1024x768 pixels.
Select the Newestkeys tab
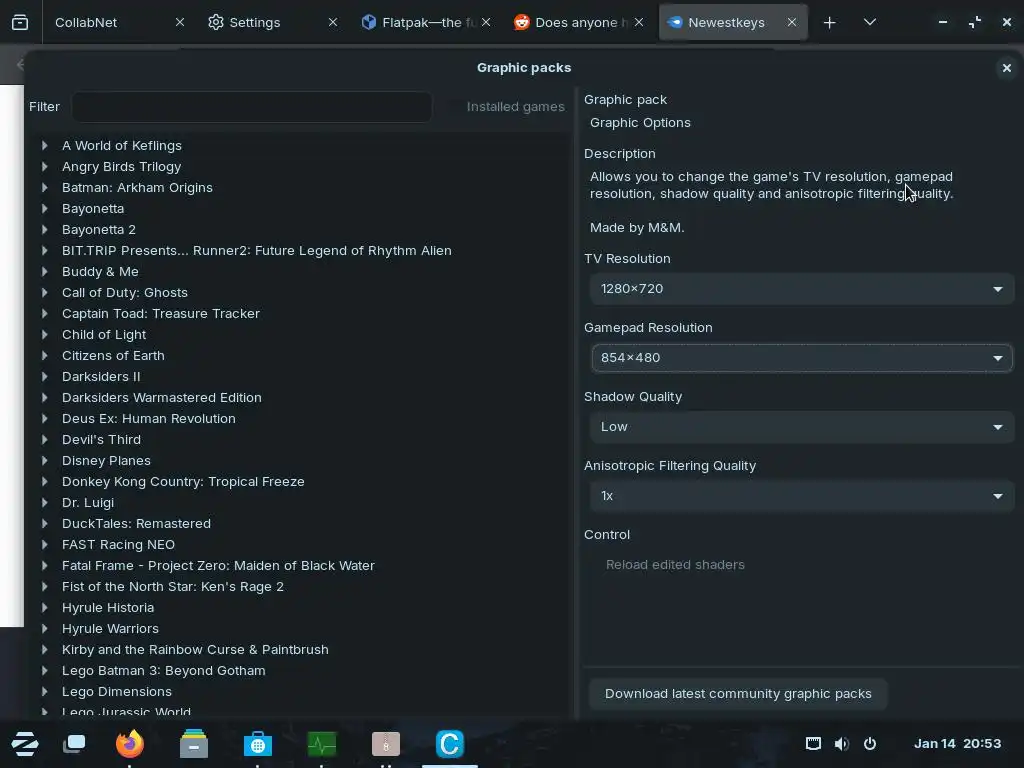(726, 22)
